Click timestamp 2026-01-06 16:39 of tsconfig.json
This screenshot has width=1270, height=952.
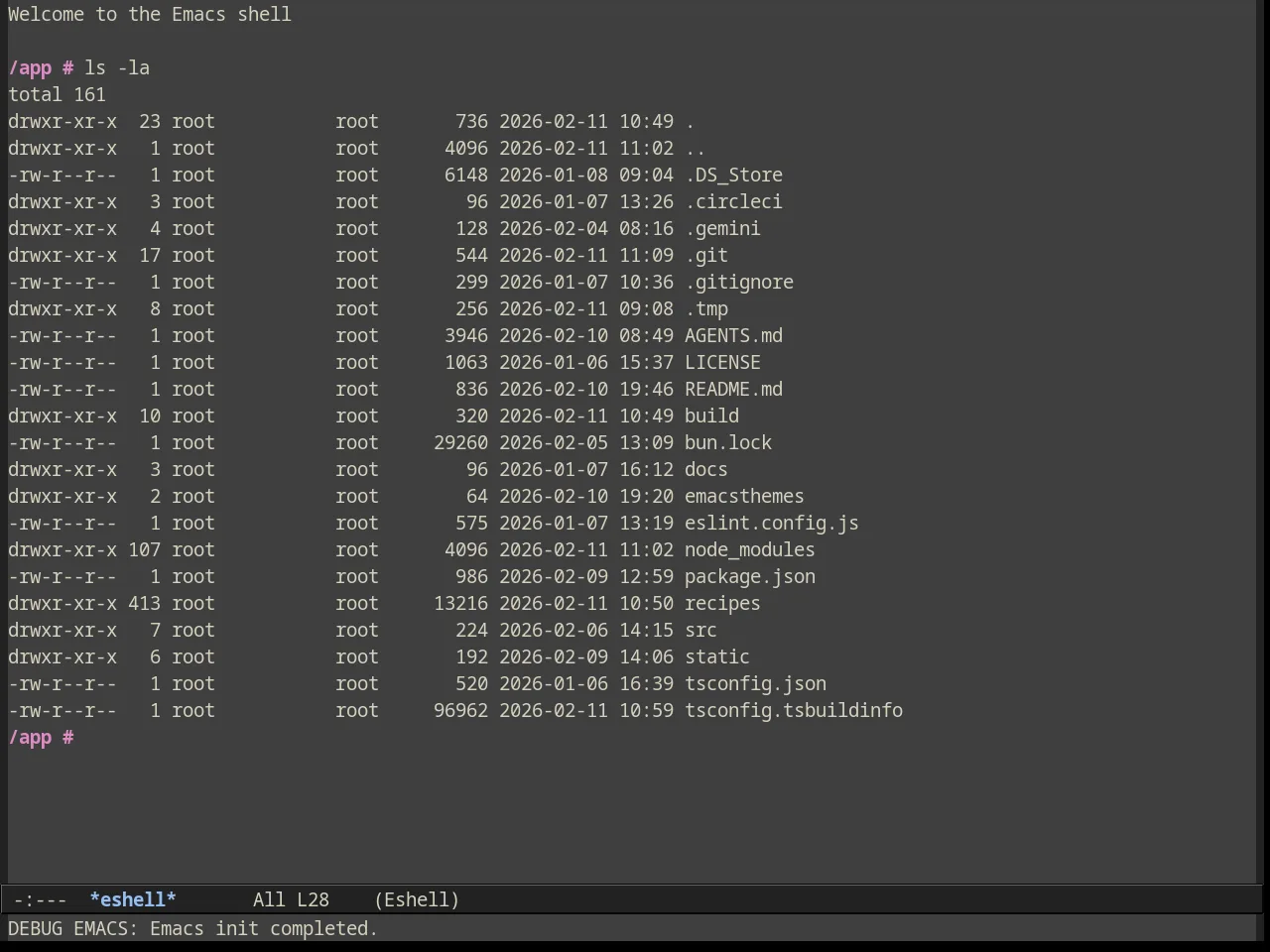coord(586,684)
